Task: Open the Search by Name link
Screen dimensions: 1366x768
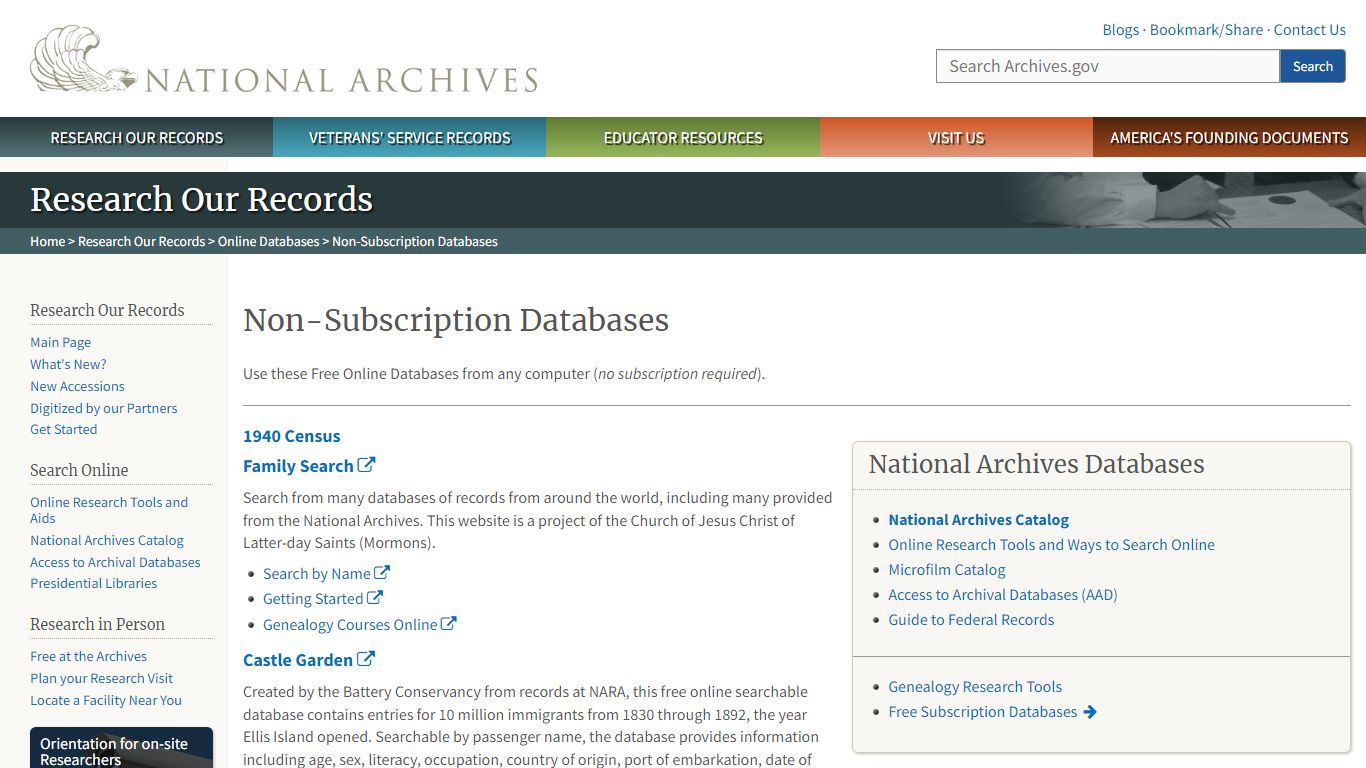Action: click(316, 573)
